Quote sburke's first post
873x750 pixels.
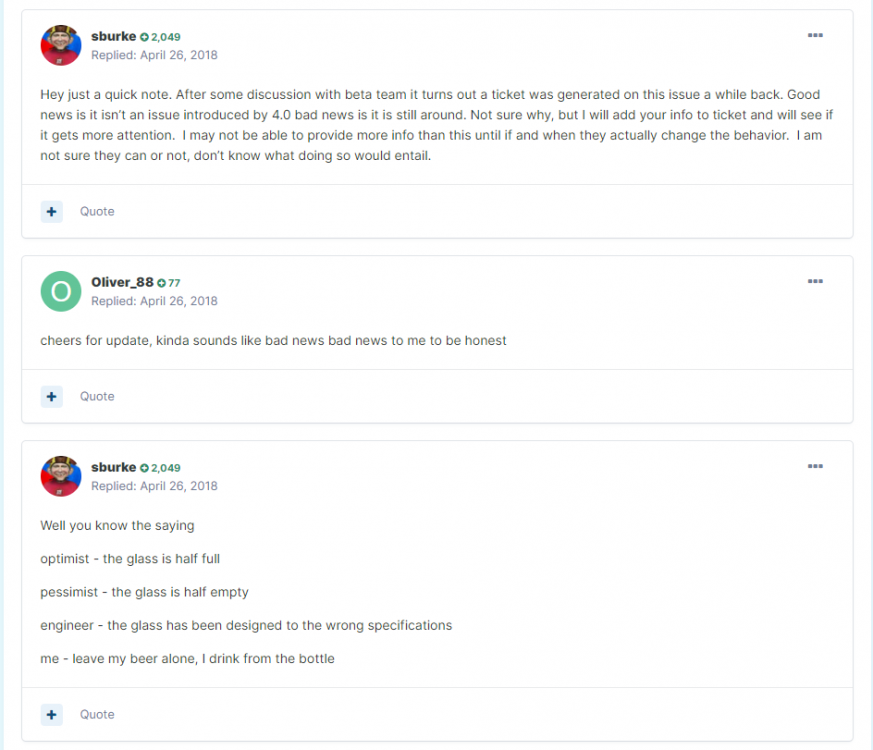click(x=97, y=211)
